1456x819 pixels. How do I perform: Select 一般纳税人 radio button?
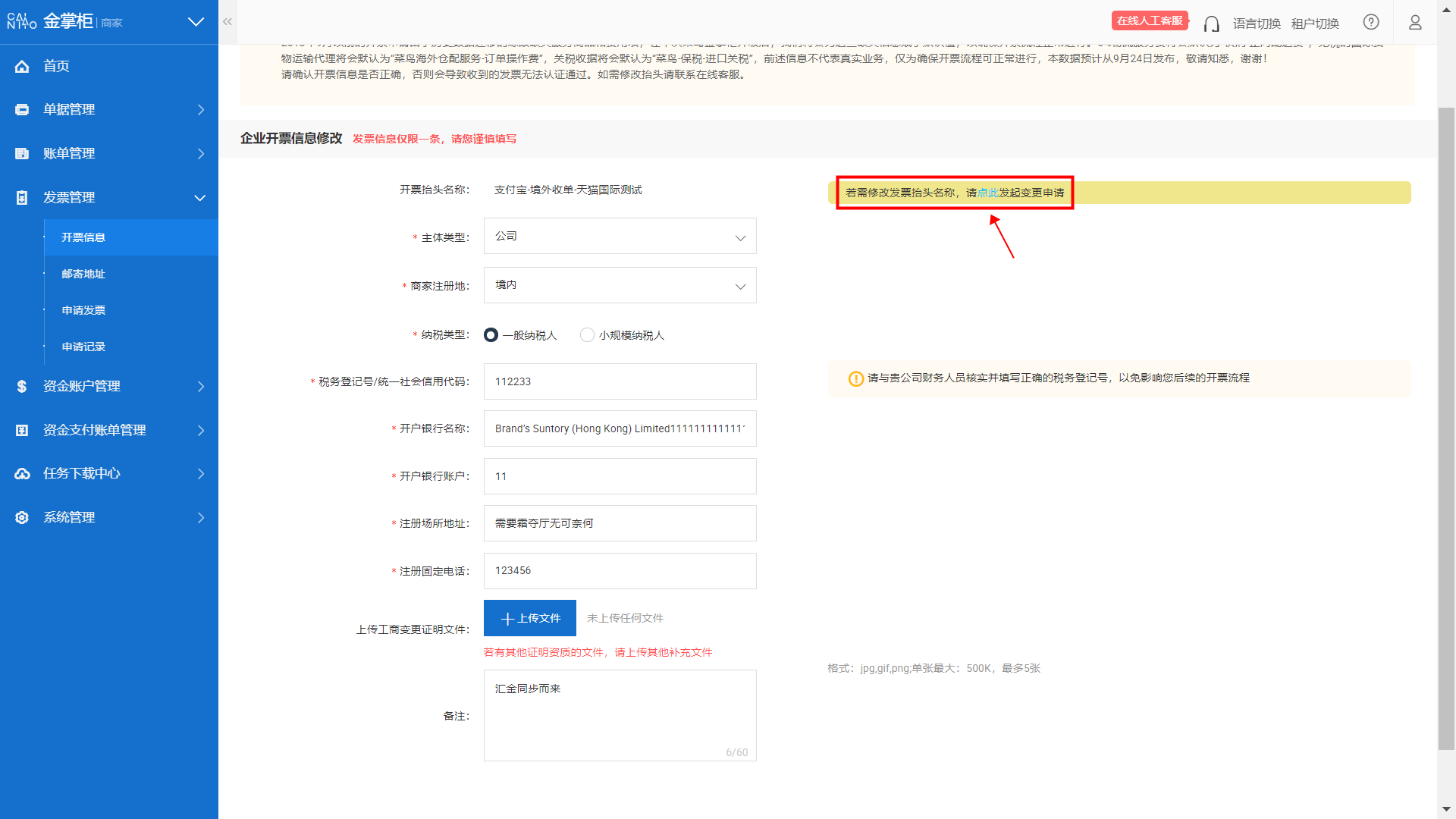tap(491, 335)
